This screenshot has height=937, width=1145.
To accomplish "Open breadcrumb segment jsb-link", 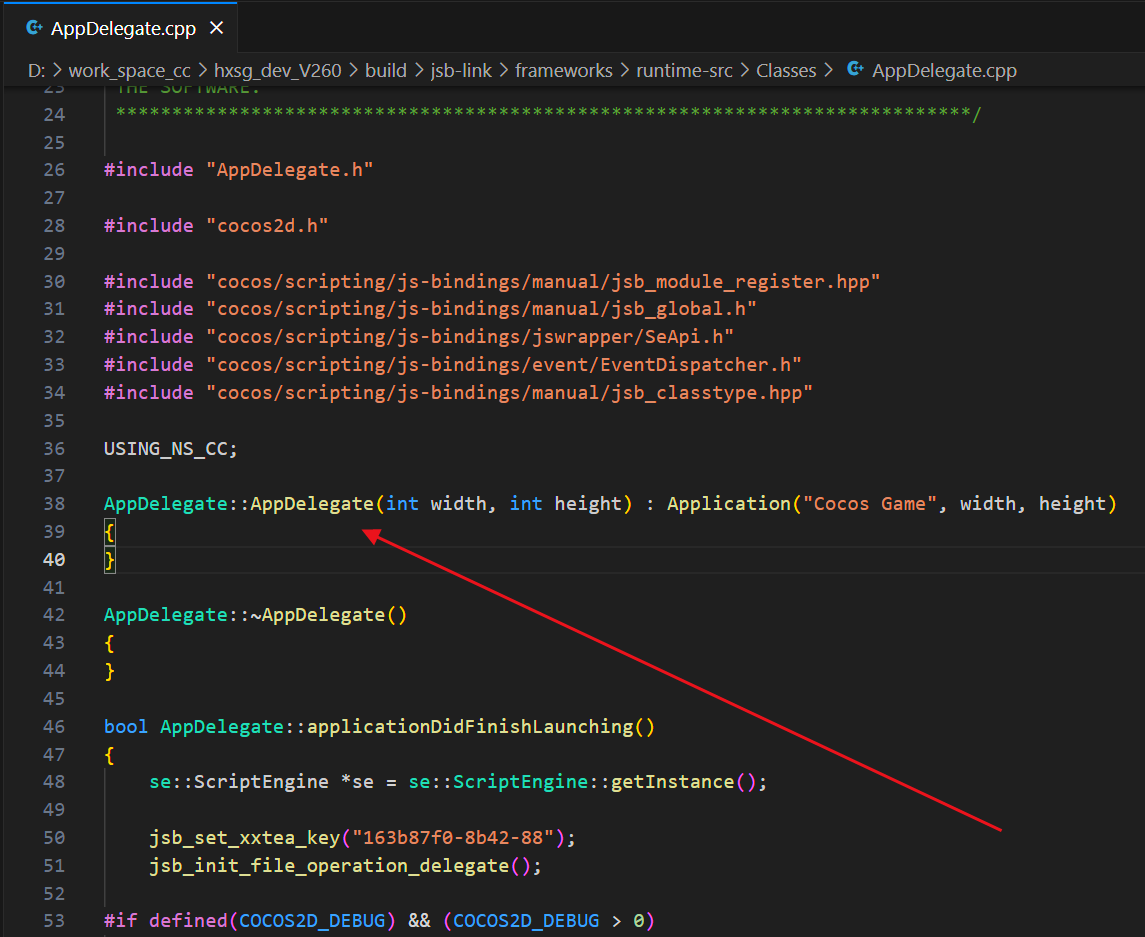I will [461, 71].
